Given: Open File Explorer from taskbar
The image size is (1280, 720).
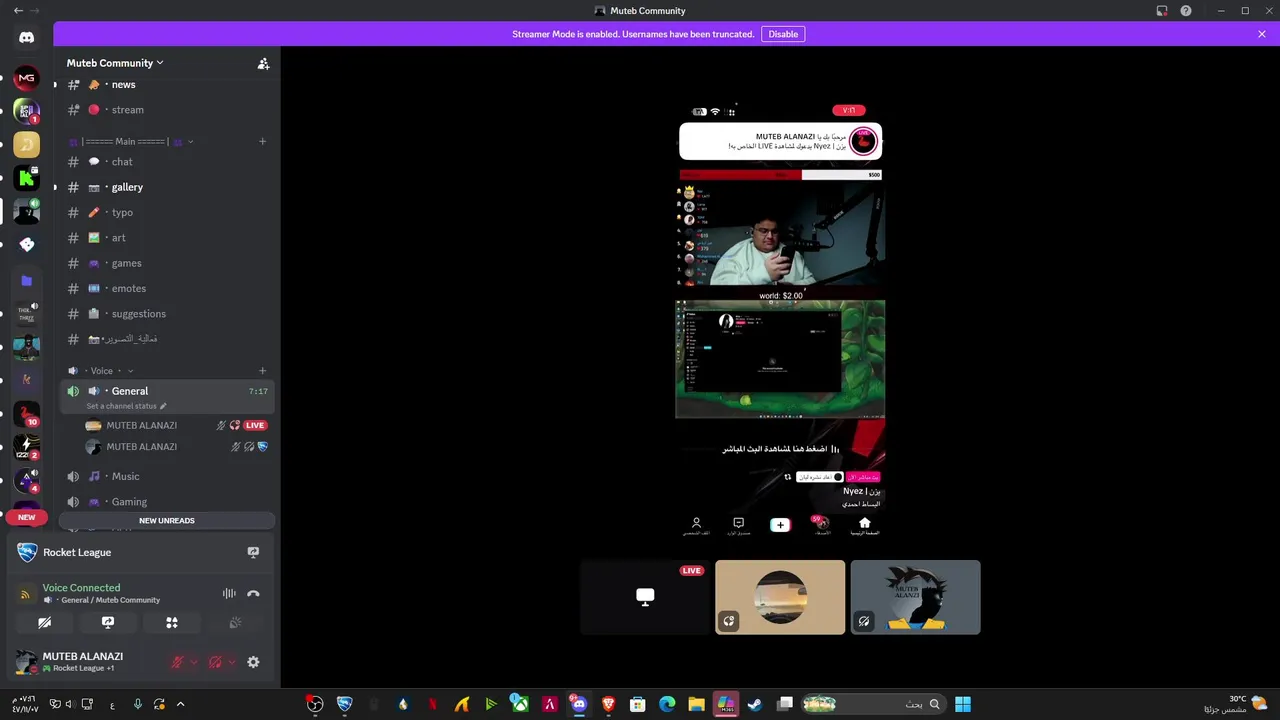Looking at the screenshot, I should click(x=696, y=704).
